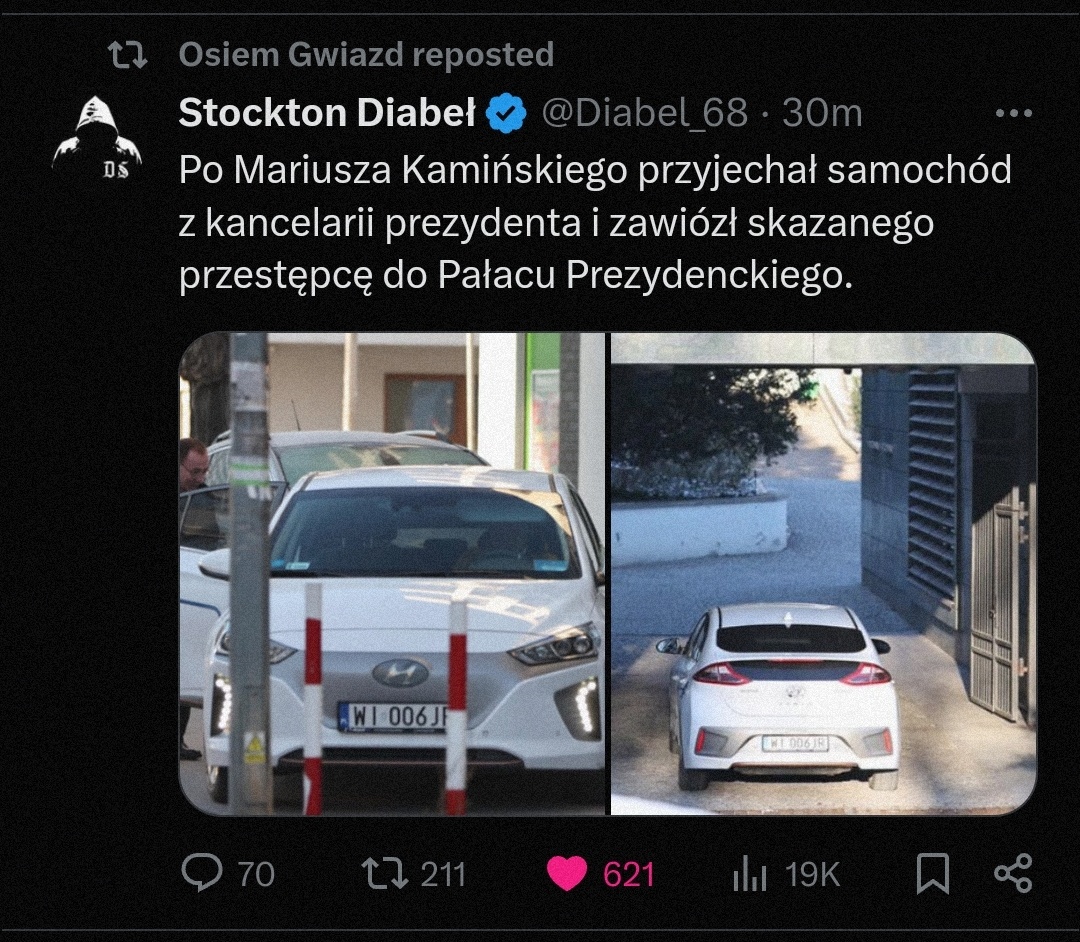Open the three-dot more options menu
1080x942 pixels.
coord(1014,113)
